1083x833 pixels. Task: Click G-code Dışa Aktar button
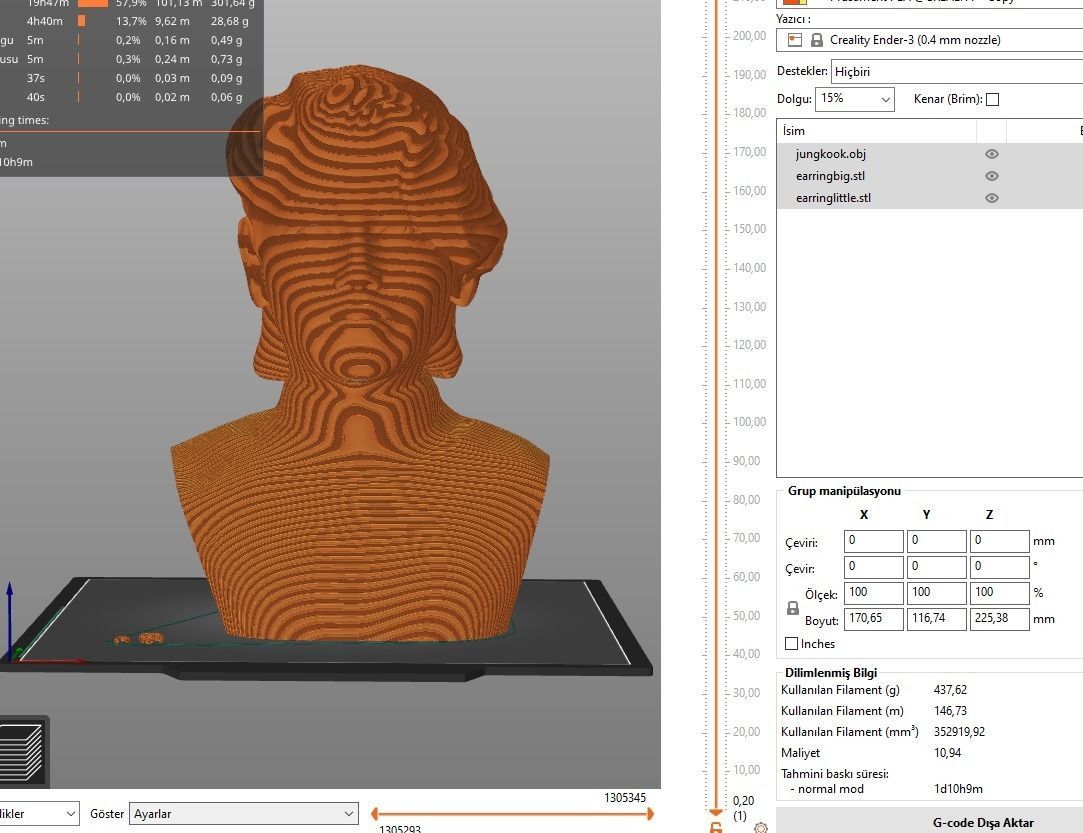(x=930, y=821)
